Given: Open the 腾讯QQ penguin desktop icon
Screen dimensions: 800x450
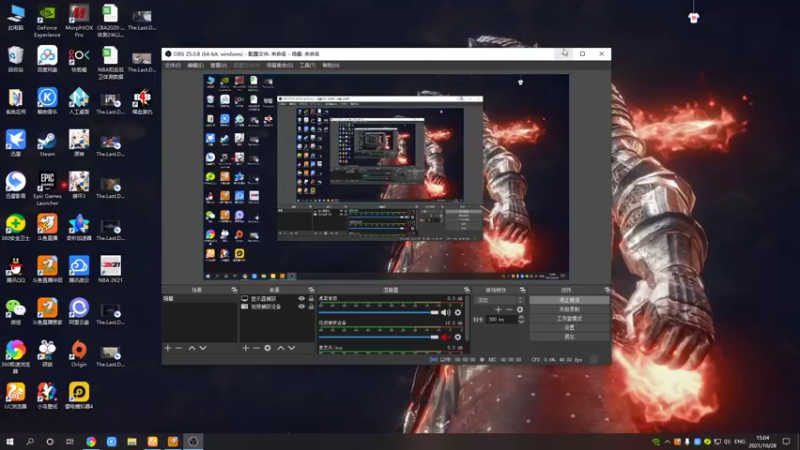Looking at the screenshot, I should pos(15,269).
